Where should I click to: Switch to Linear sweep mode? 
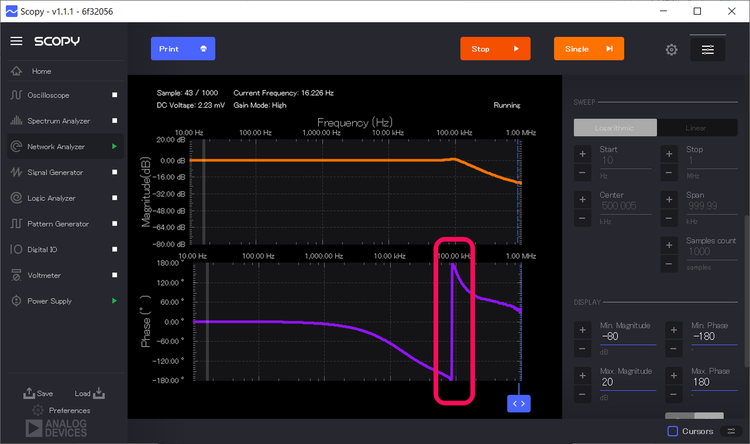pos(695,128)
